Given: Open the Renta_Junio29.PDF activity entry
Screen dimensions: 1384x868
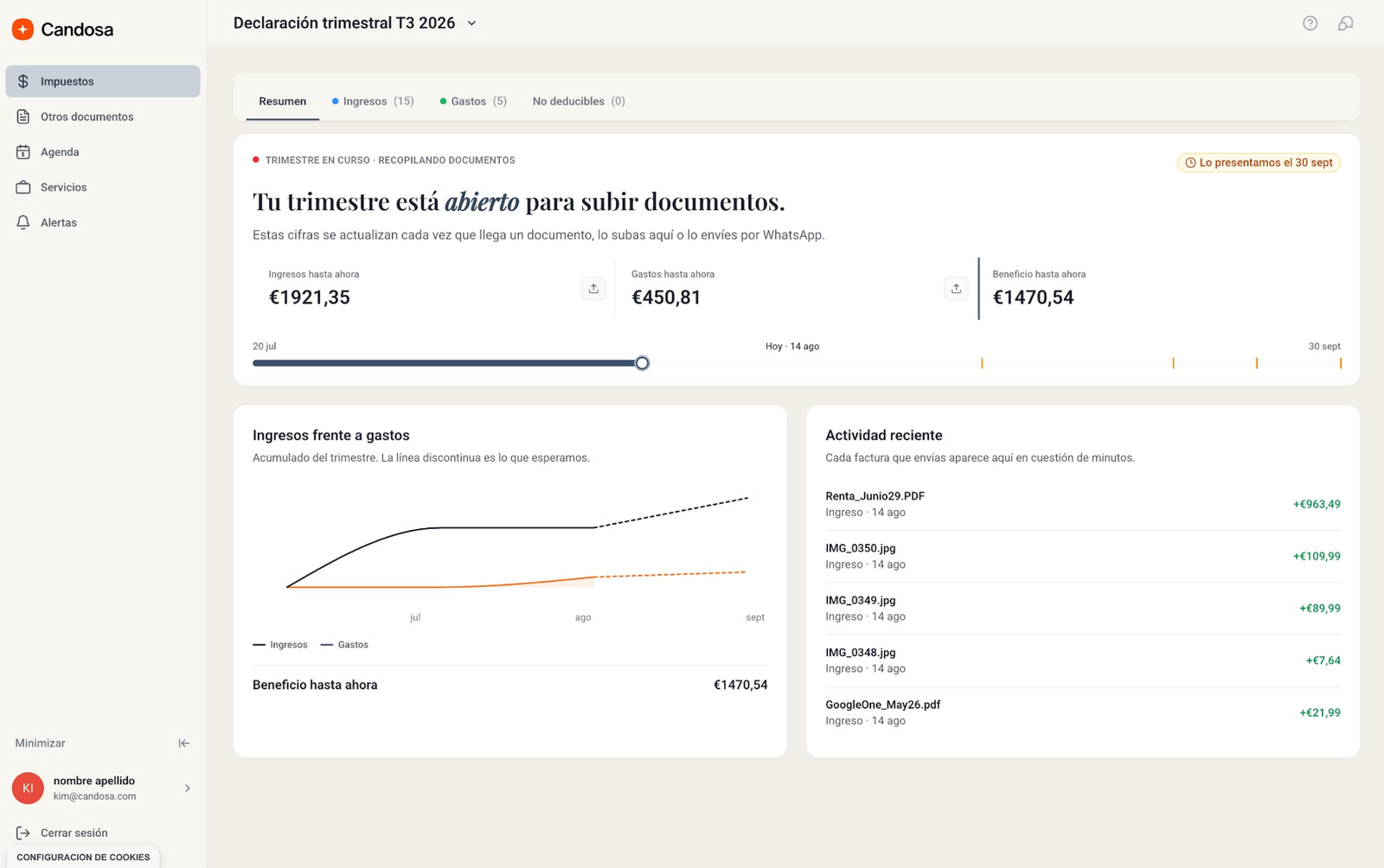Looking at the screenshot, I should [1083, 504].
